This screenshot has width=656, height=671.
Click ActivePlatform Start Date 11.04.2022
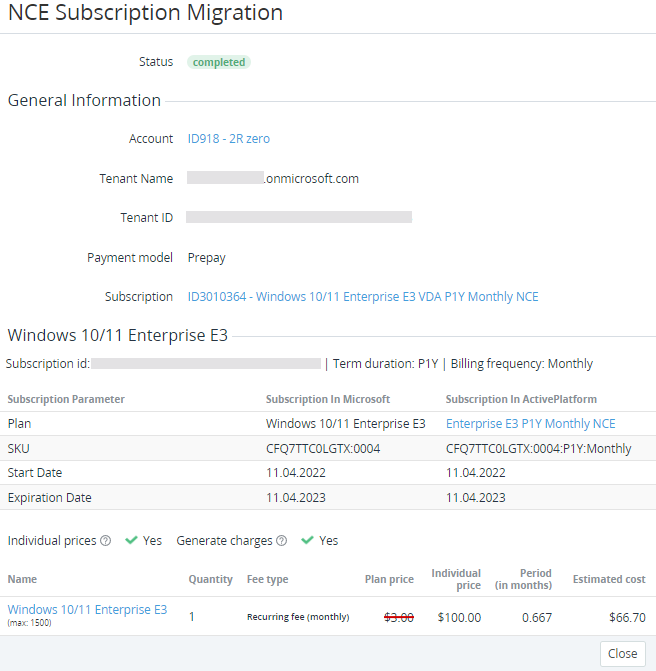(475, 473)
